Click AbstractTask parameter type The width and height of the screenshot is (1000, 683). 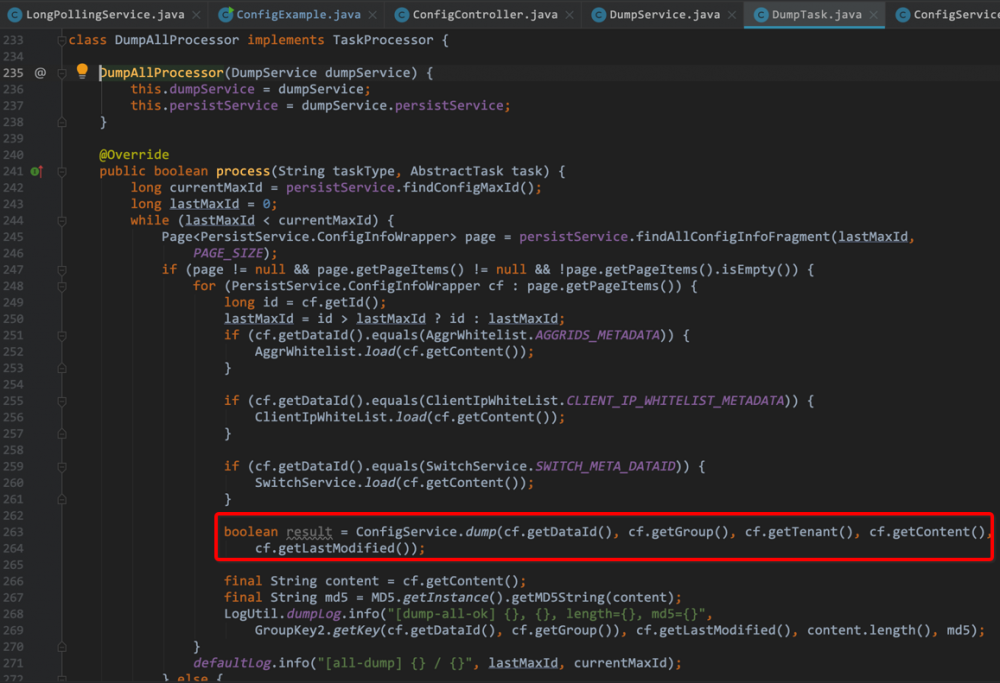point(457,171)
